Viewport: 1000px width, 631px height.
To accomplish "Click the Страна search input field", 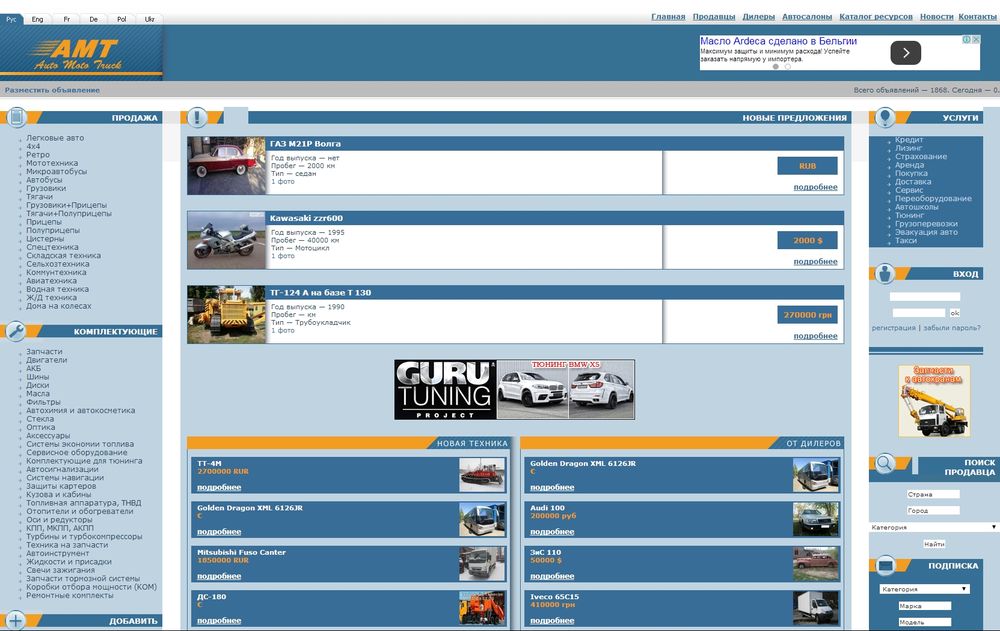I will [934, 494].
